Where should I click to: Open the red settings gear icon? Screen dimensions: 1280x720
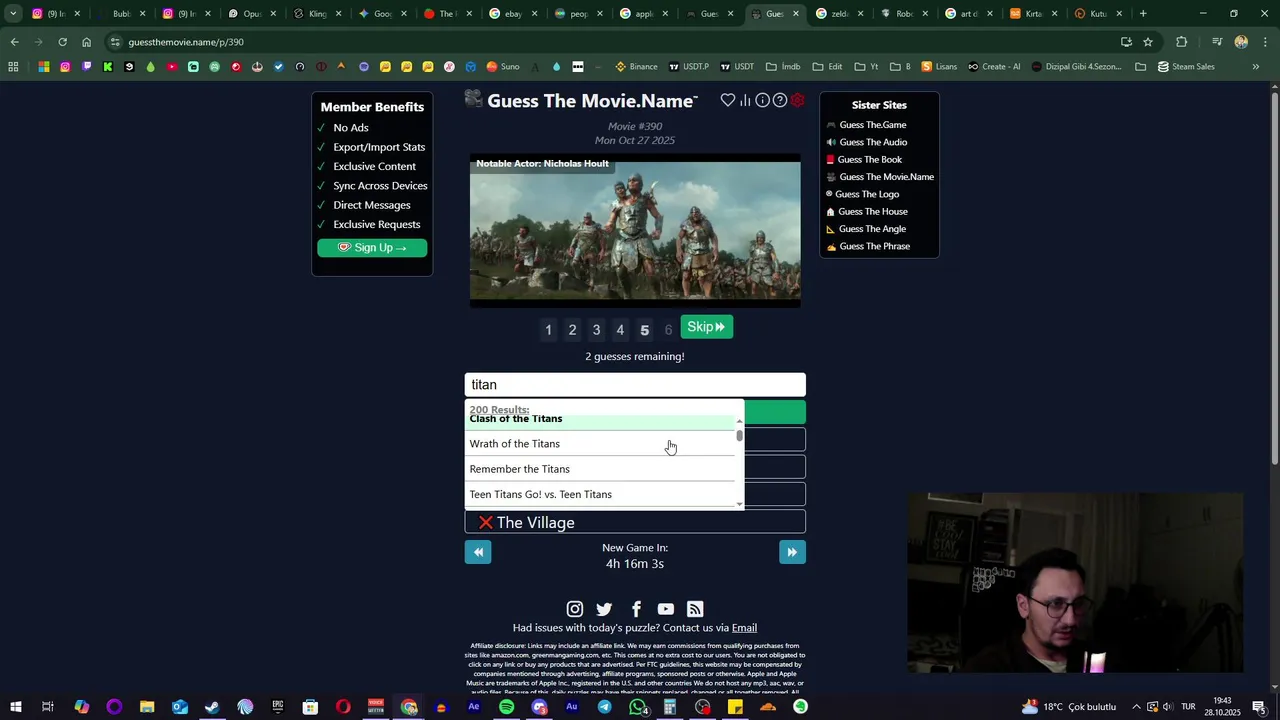pyautogui.click(x=797, y=100)
